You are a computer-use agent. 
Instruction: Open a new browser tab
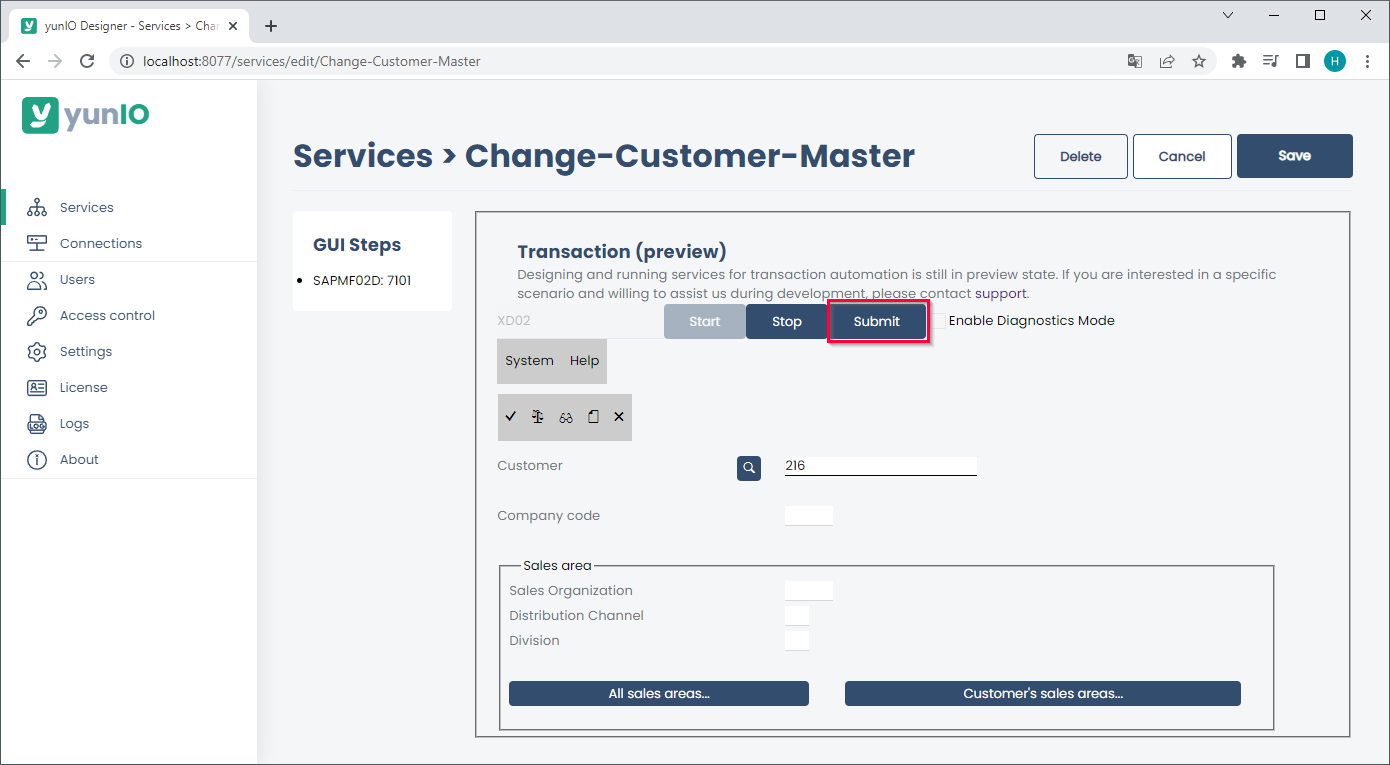click(271, 26)
